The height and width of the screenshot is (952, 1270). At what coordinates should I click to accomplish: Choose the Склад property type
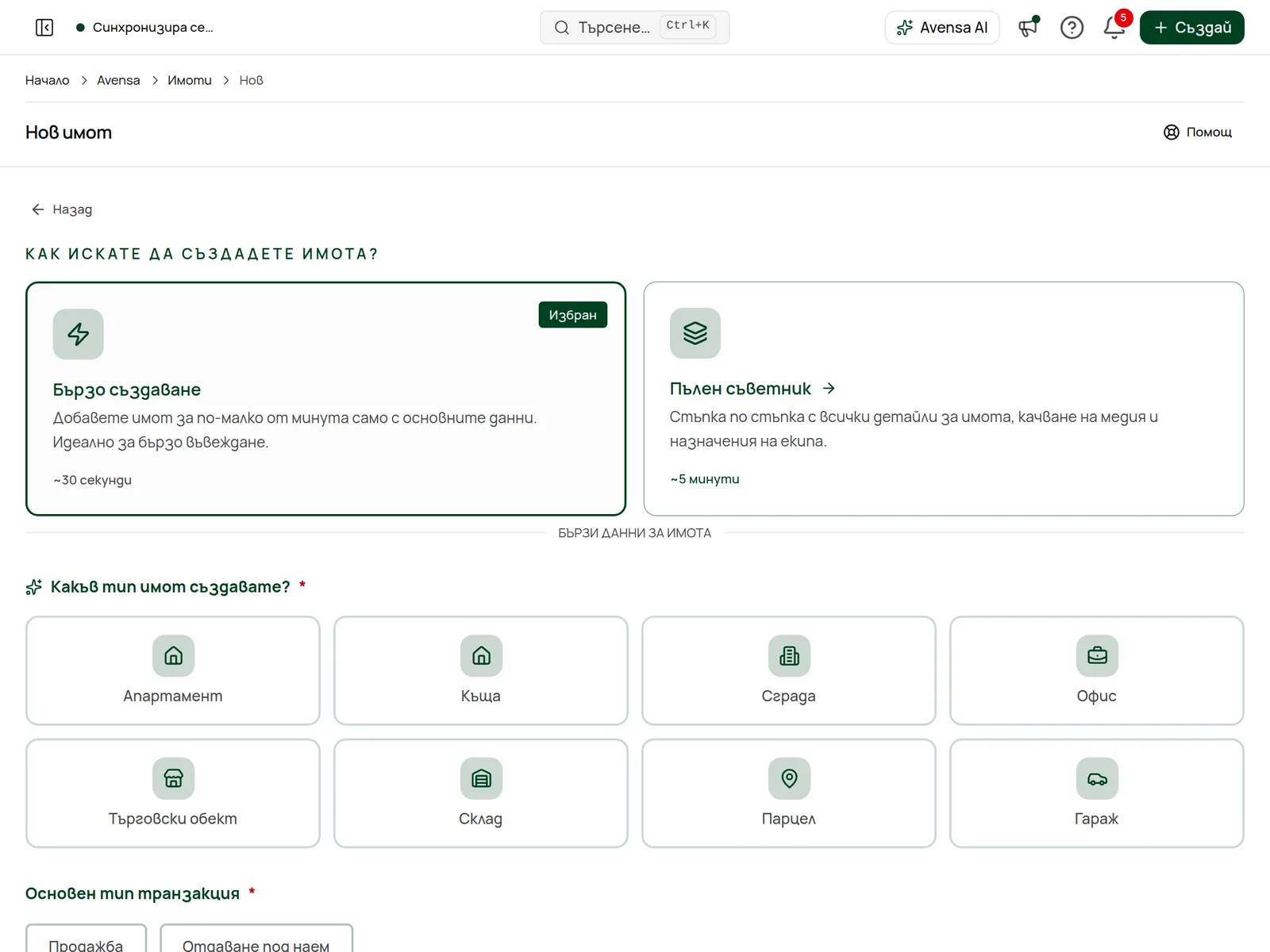[x=481, y=793]
